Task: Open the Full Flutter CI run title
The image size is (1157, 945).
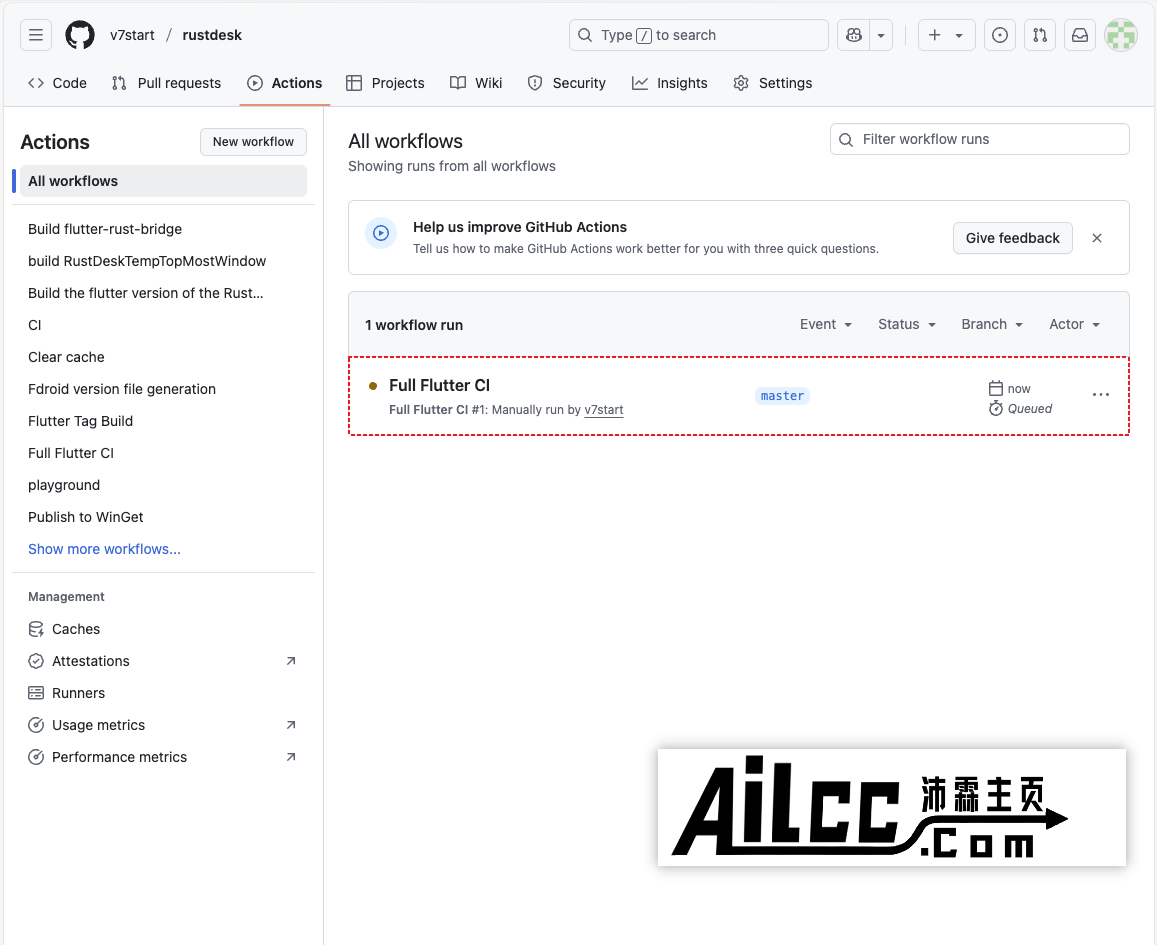Action: click(x=439, y=385)
